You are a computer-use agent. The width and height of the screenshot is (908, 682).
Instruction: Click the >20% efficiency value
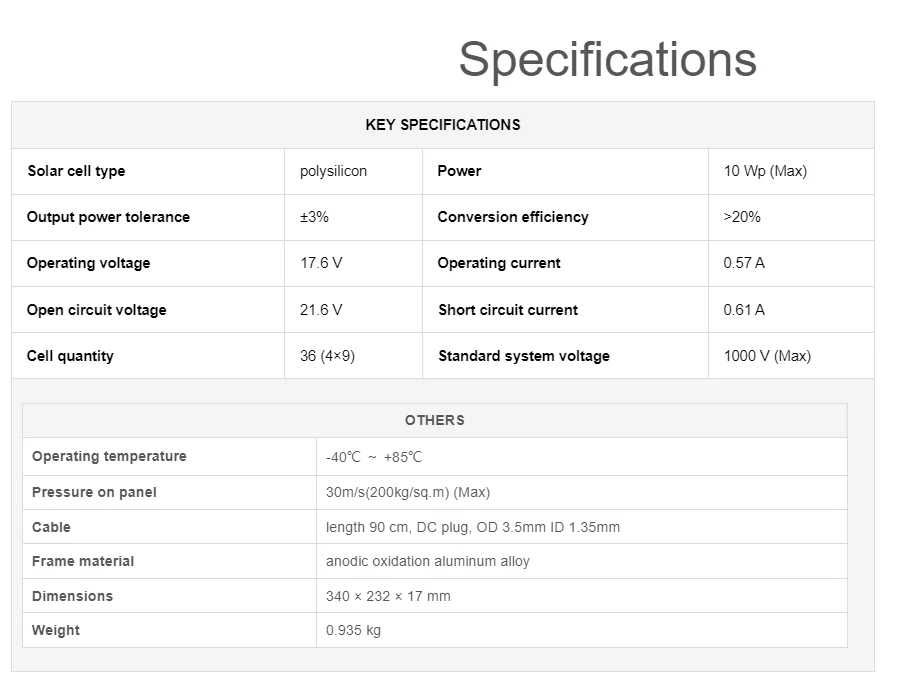tap(741, 217)
